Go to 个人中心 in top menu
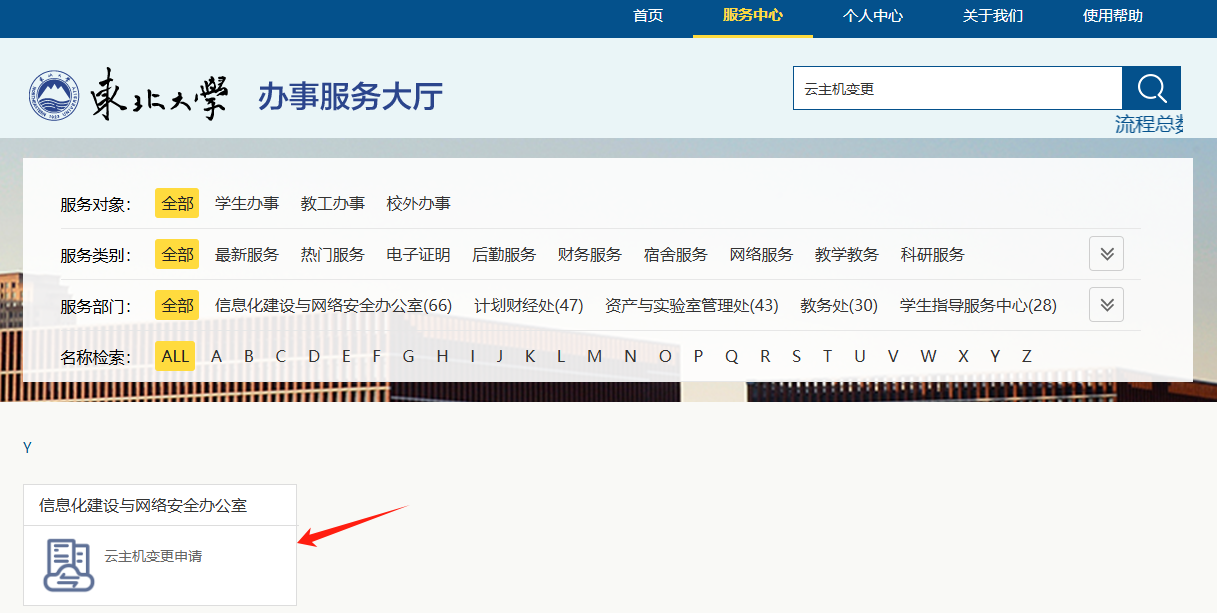 872,16
